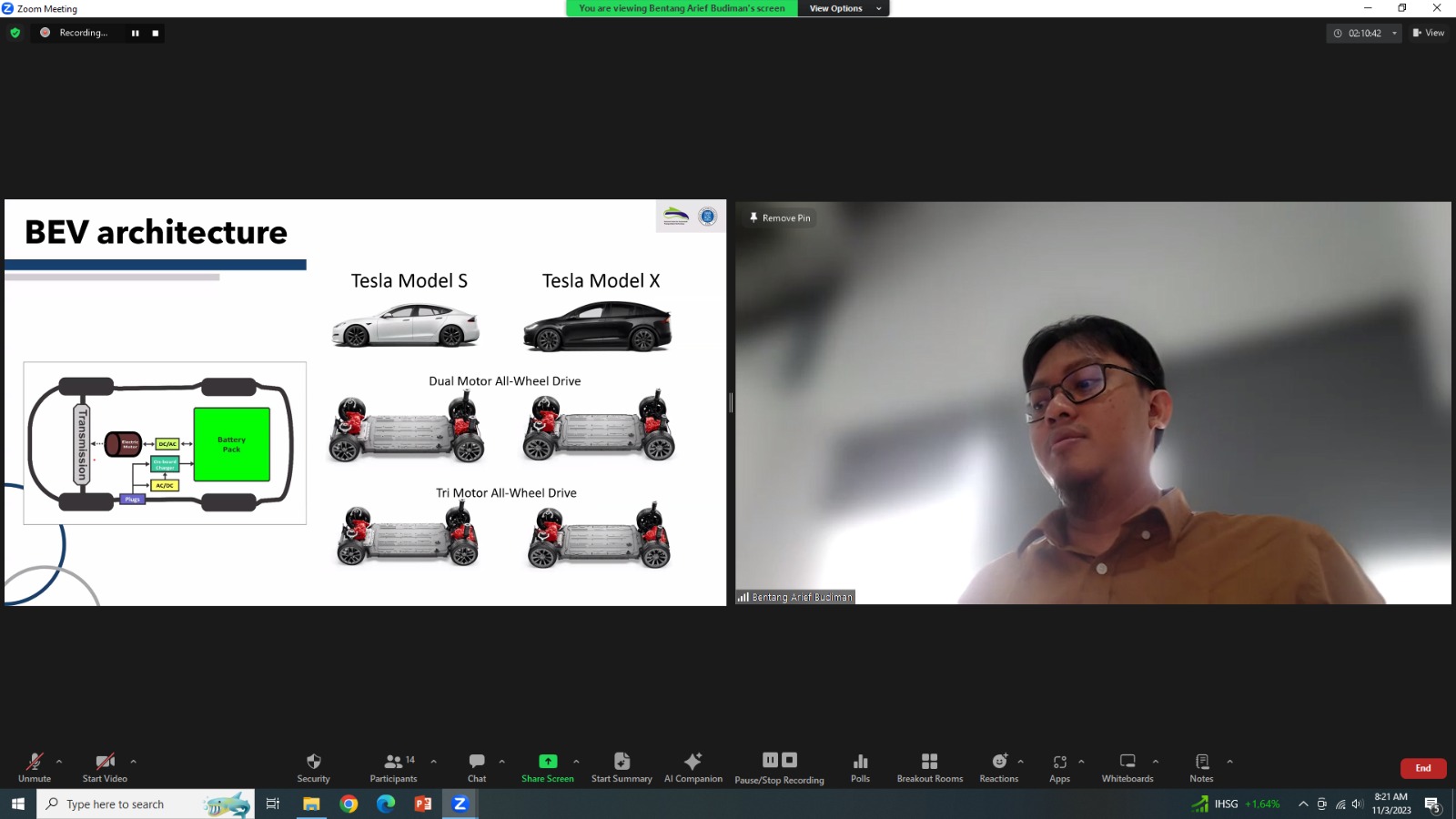Expand Share Screen options arrow
The height and width of the screenshot is (819, 1456).
[576, 762]
